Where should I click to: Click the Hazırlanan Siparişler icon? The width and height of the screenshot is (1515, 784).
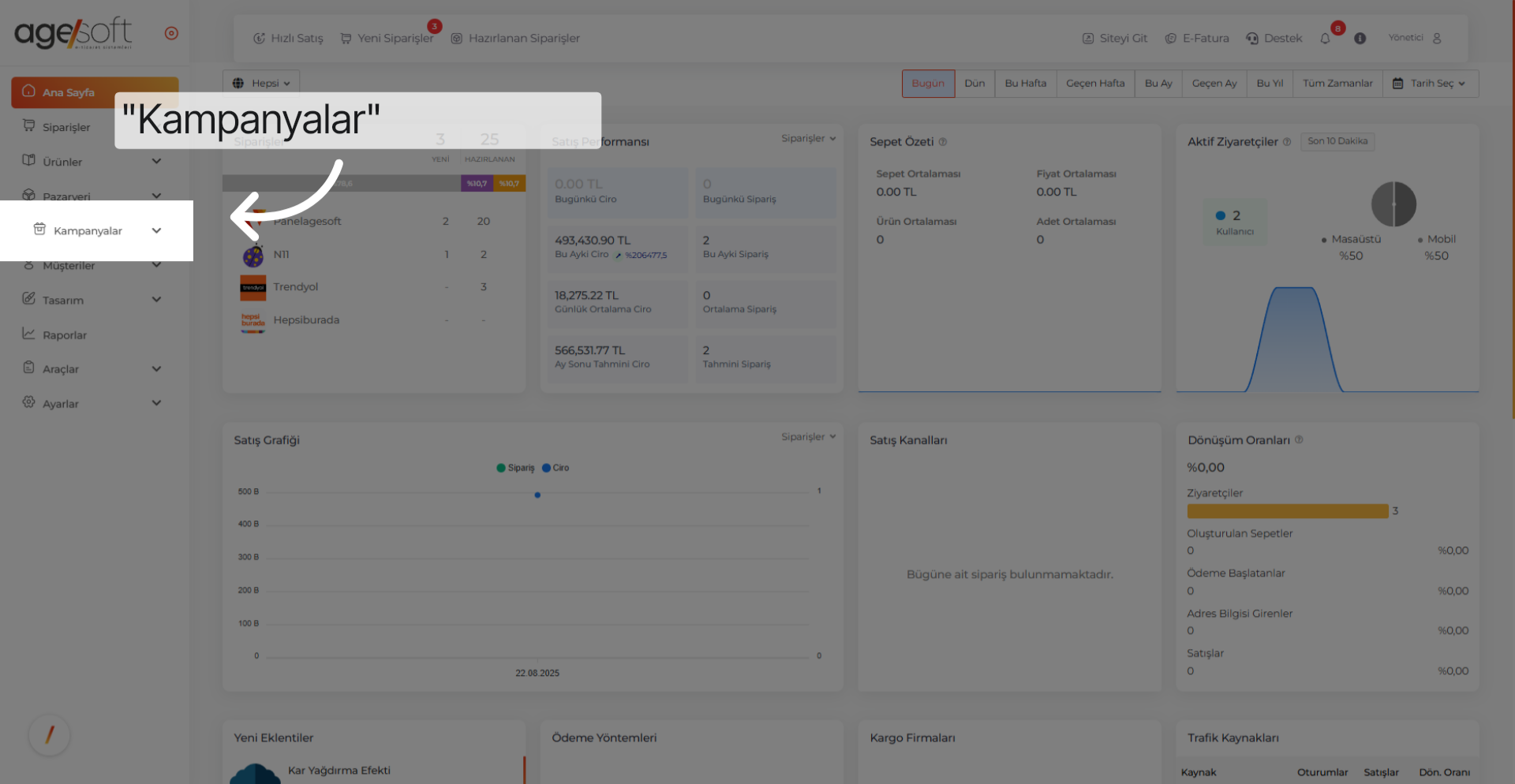[x=456, y=38]
